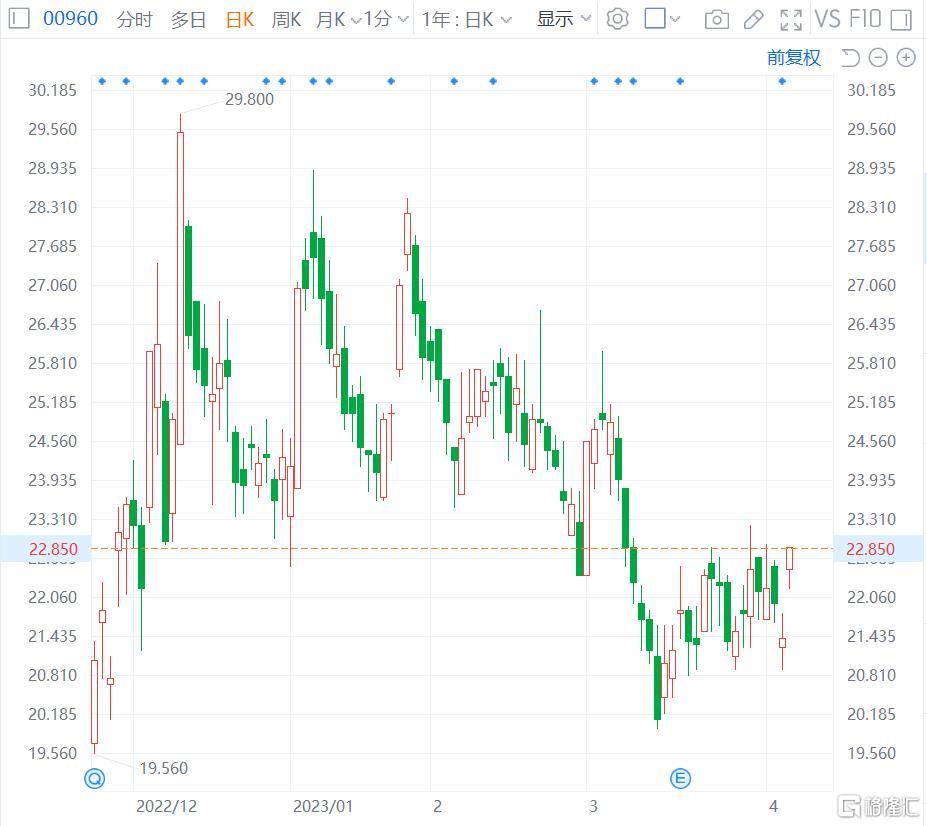927x826 pixels.
Task: Open the F10 company info button
Action: 864,19
